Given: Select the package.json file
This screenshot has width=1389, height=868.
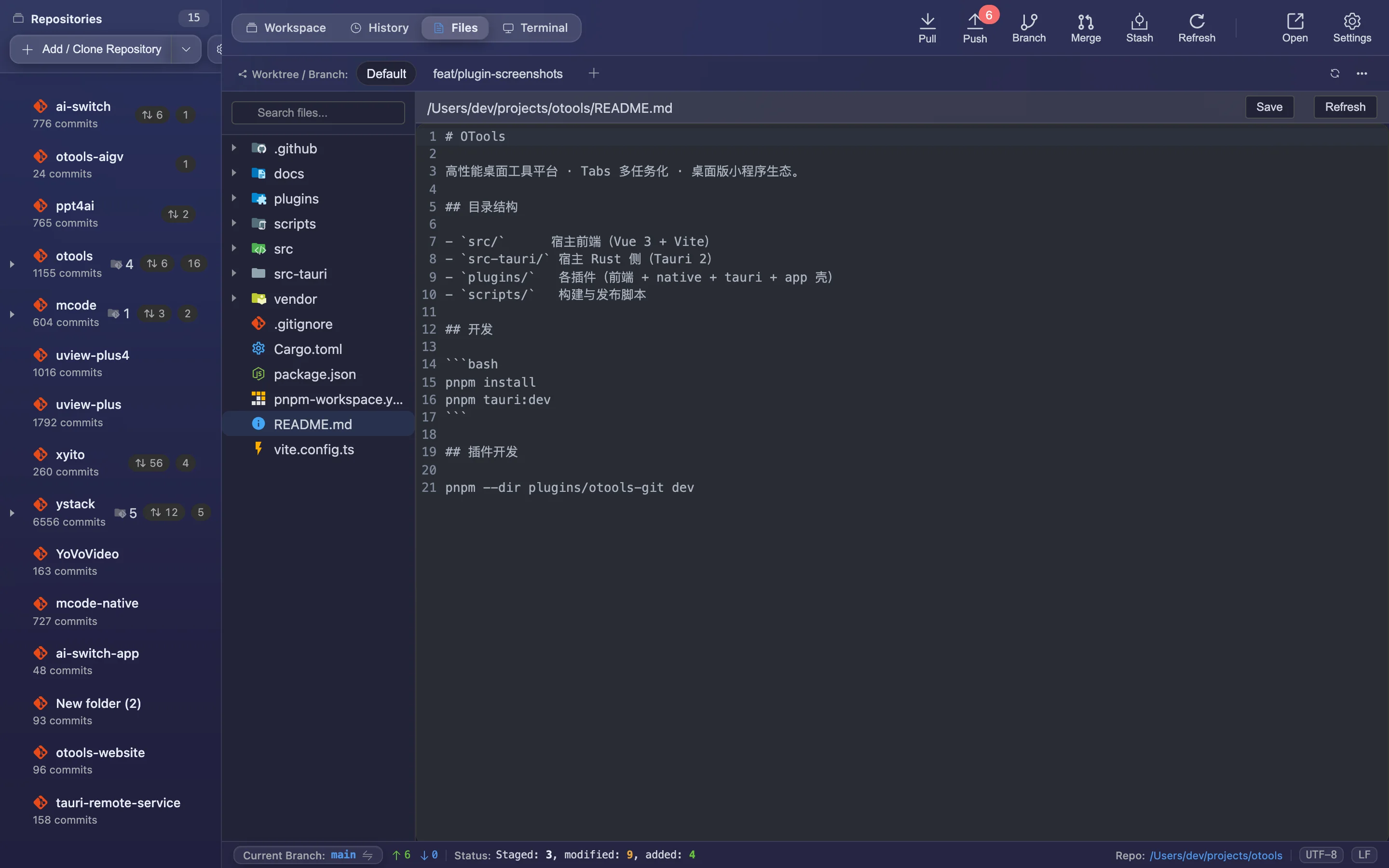Looking at the screenshot, I should (318, 374).
